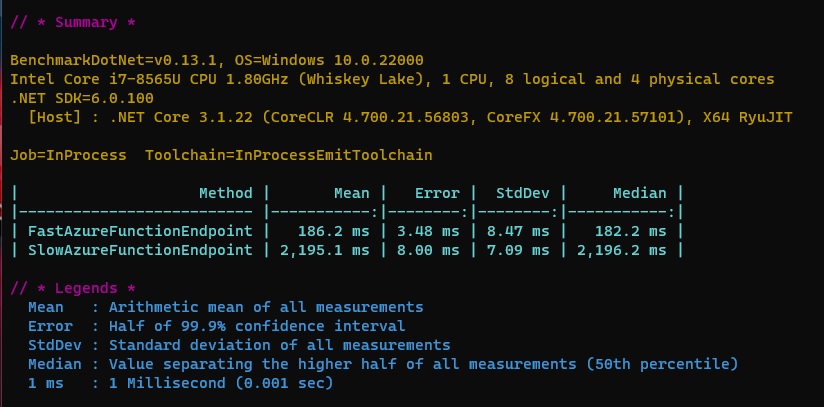Click the "StdDev" column header
The height and width of the screenshot is (407, 824).
point(522,193)
